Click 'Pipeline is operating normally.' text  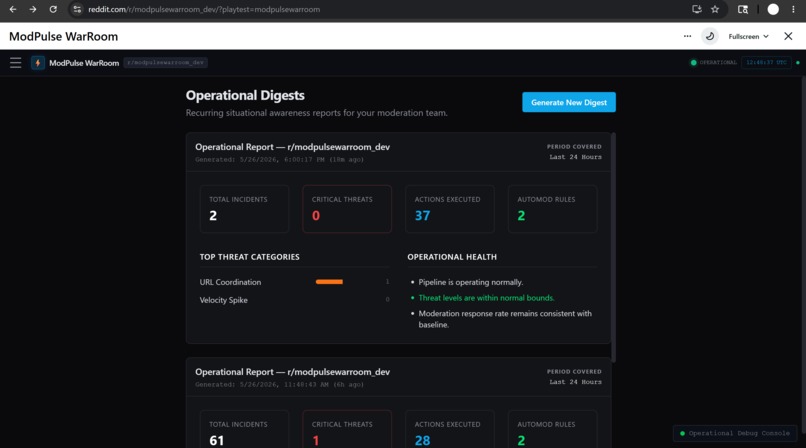(x=470, y=282)
